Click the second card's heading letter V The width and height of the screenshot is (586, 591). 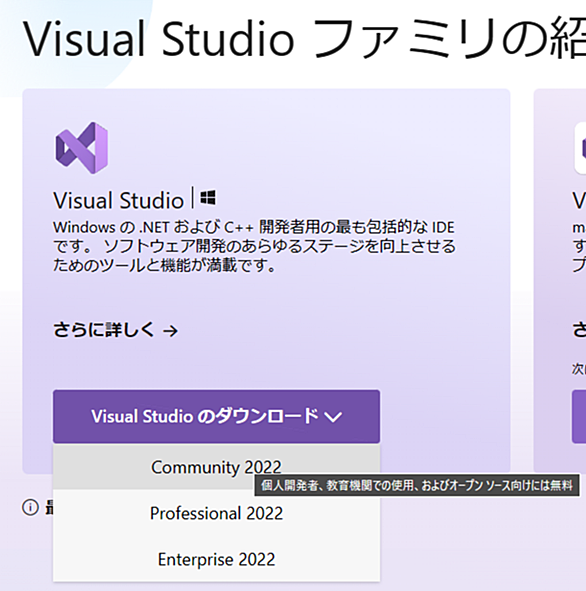point(579,200)
